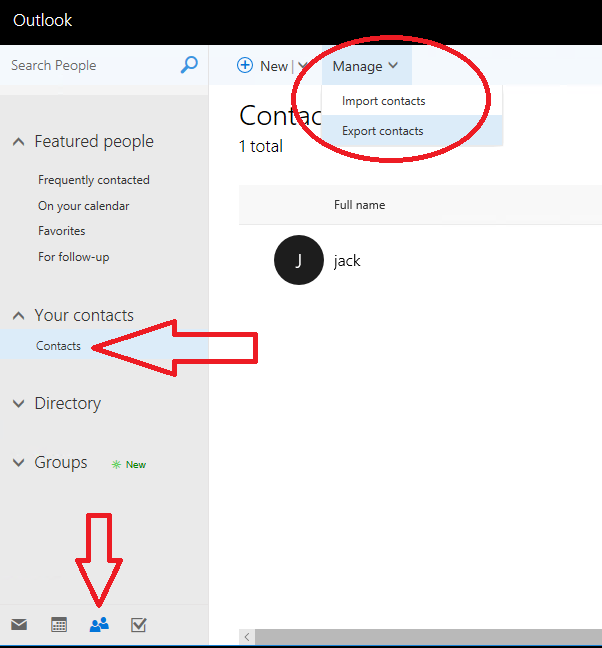Select the Contacts folder

click(x=104, y=345)
